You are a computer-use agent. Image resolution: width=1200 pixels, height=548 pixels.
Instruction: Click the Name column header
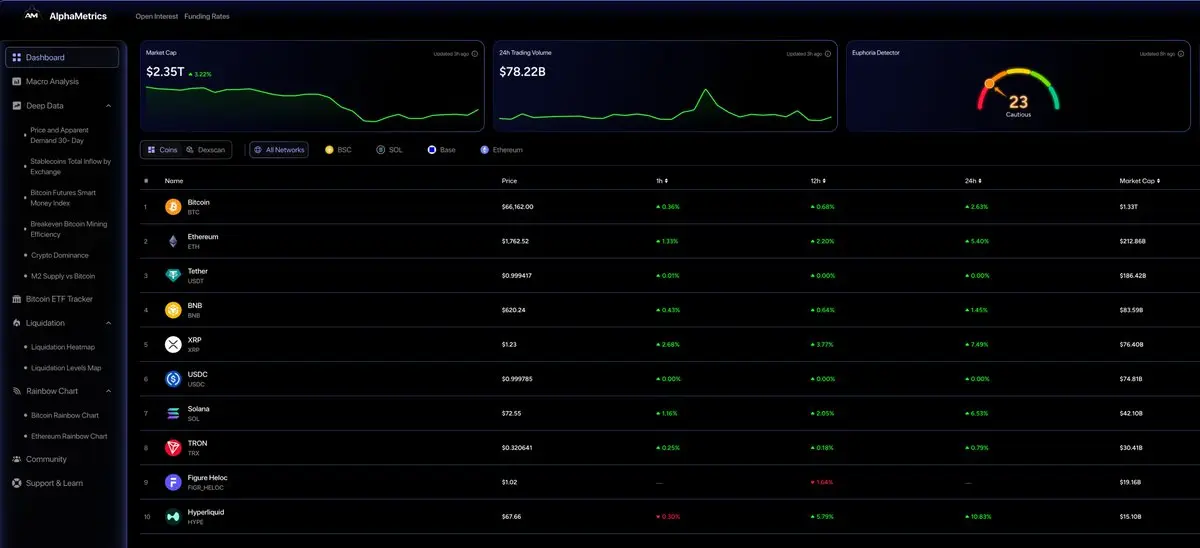tap(174, 181)
